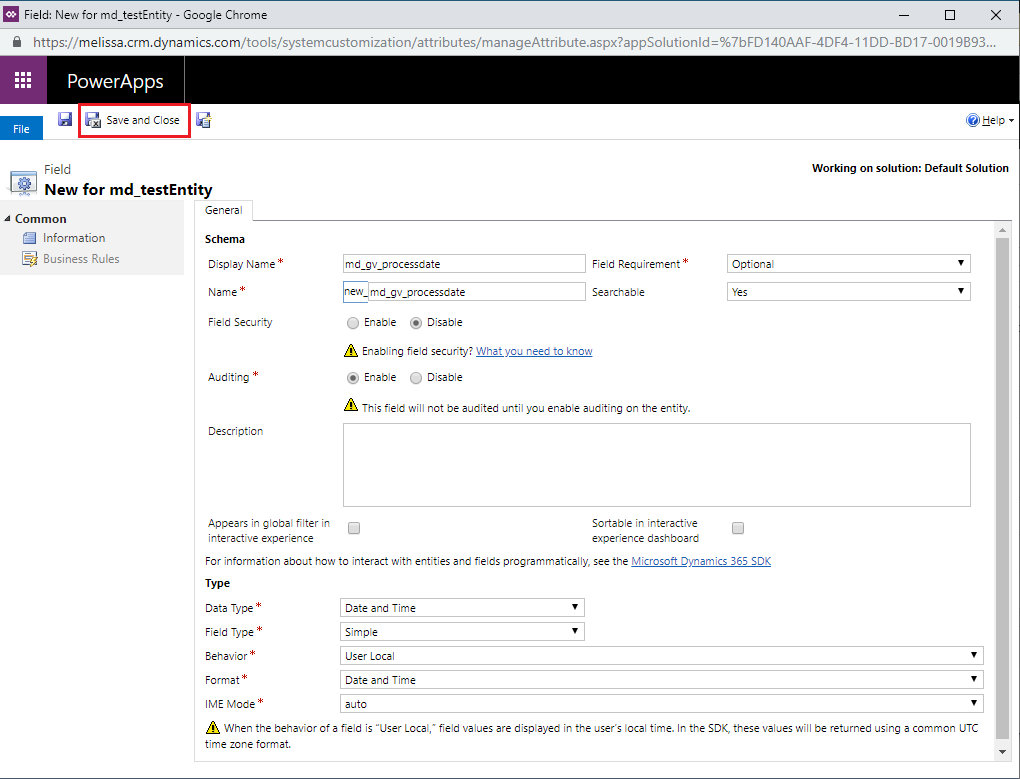Collapse the Common section
This screenshot has height=779, width=1020.
click(7, 218)
